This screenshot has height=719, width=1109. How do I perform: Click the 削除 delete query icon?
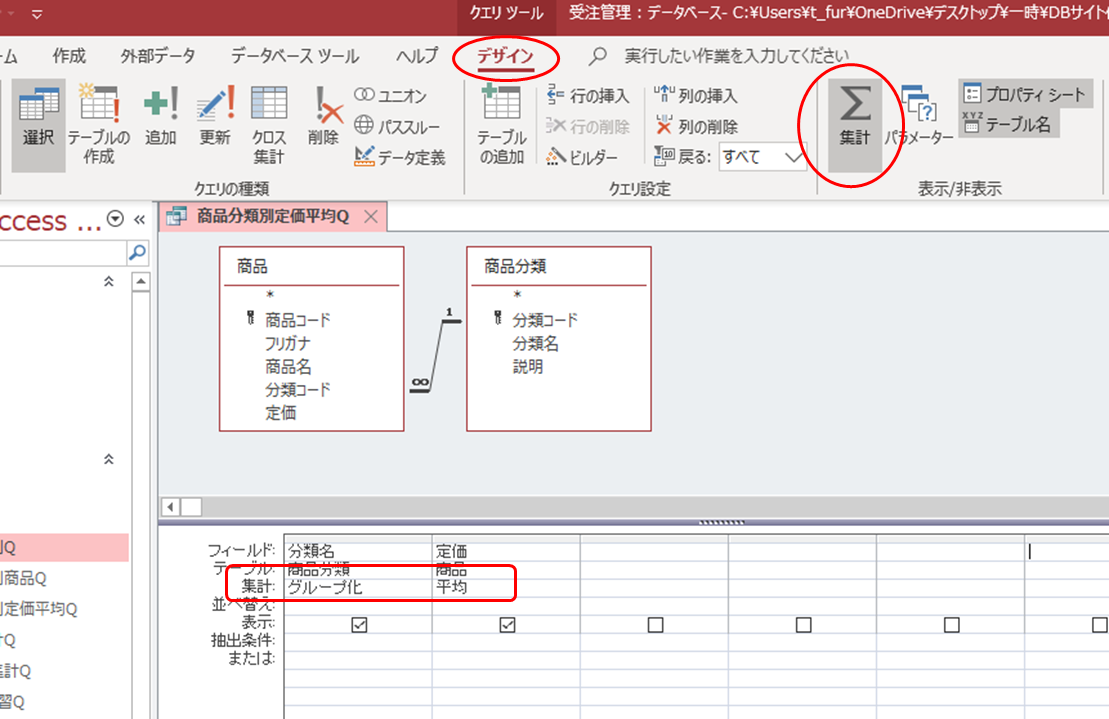pyautogui.click(x=323, y=118)
